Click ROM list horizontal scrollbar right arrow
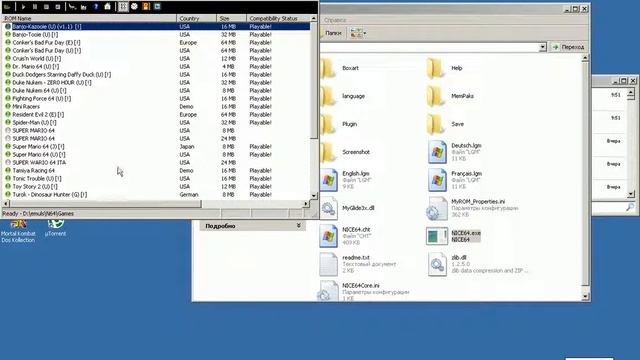 306,203
